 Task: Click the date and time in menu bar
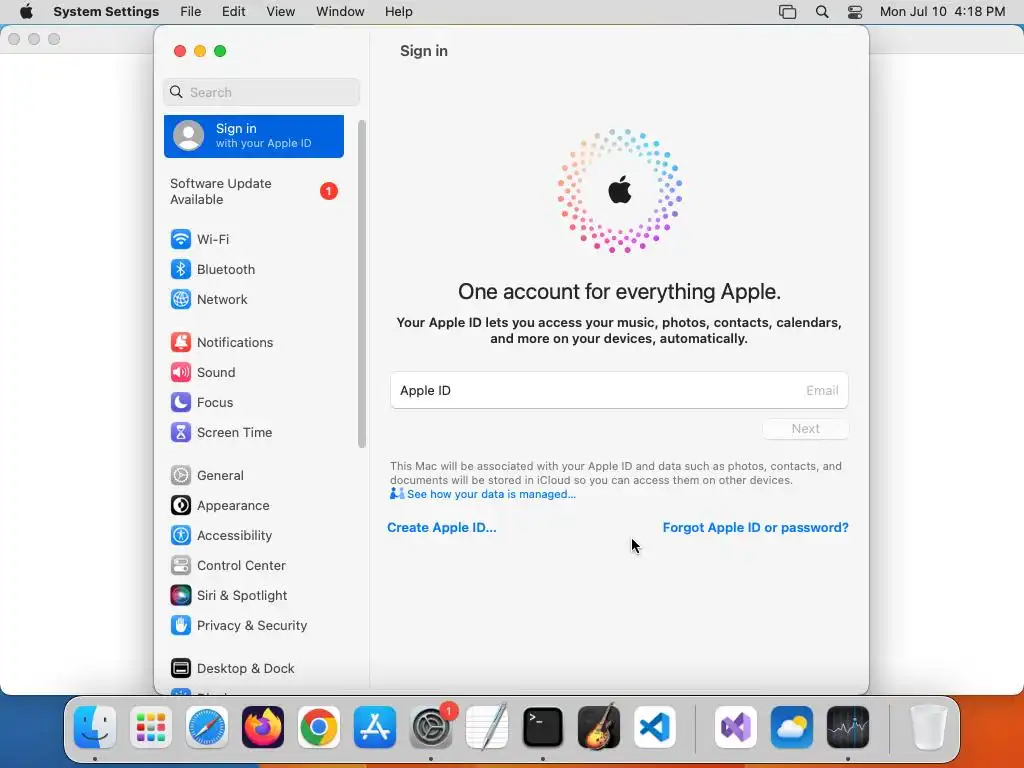[x=942, y=12]
